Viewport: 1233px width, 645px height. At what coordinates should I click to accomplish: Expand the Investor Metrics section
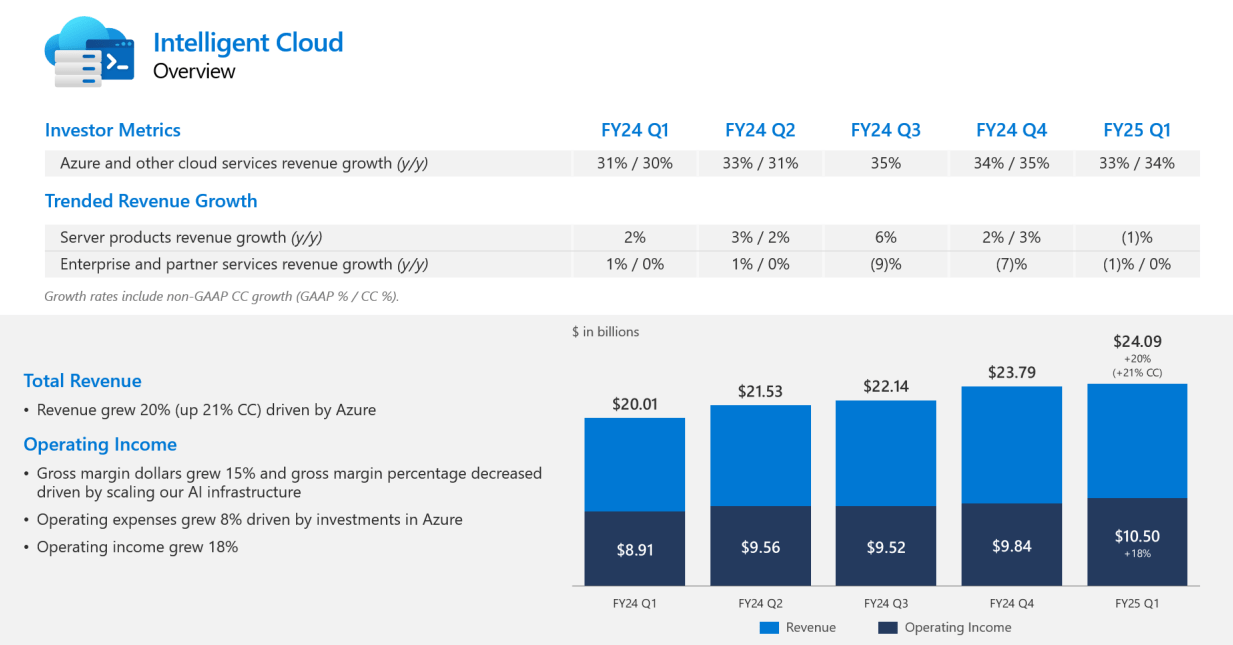(x=112, y=130)
